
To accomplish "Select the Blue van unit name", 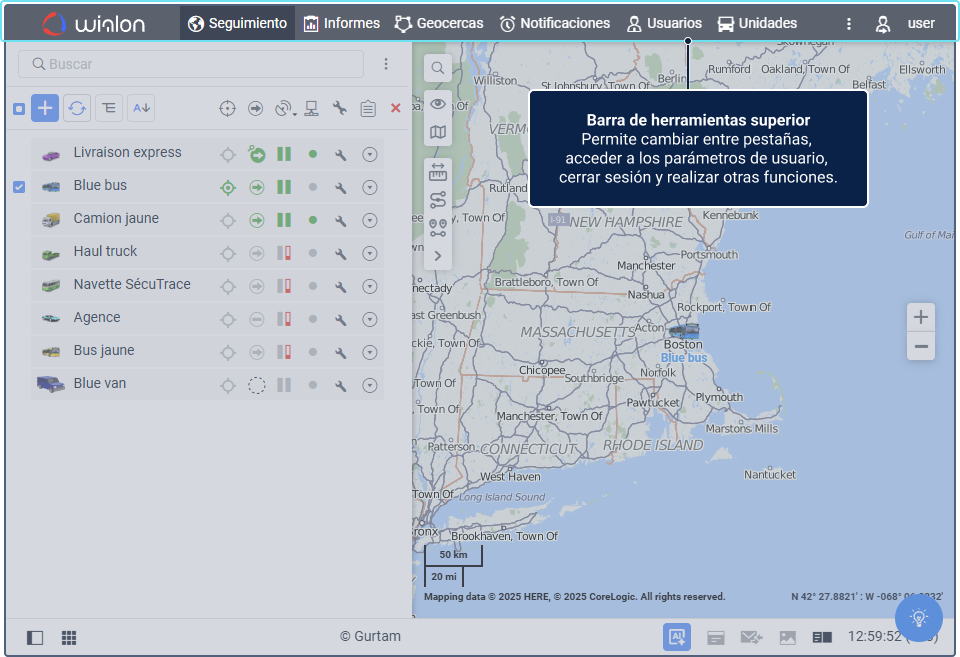I will (x=100, y=383).
